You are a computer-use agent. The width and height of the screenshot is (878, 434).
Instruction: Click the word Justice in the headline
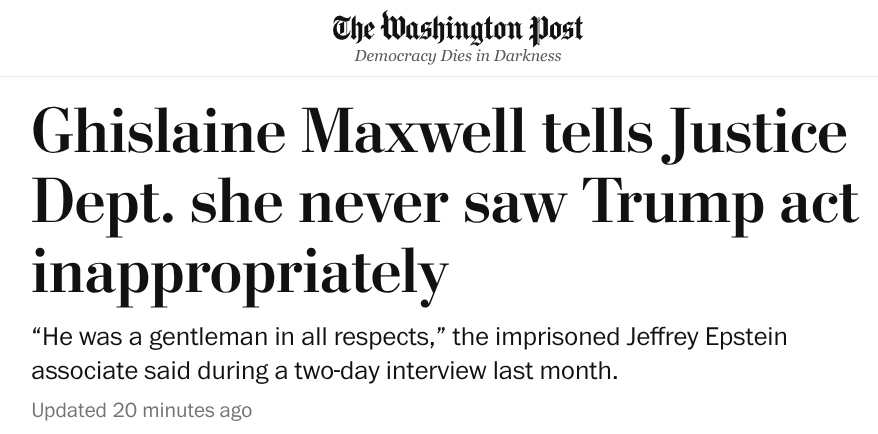pyautogui.click(x=755, y=134)
